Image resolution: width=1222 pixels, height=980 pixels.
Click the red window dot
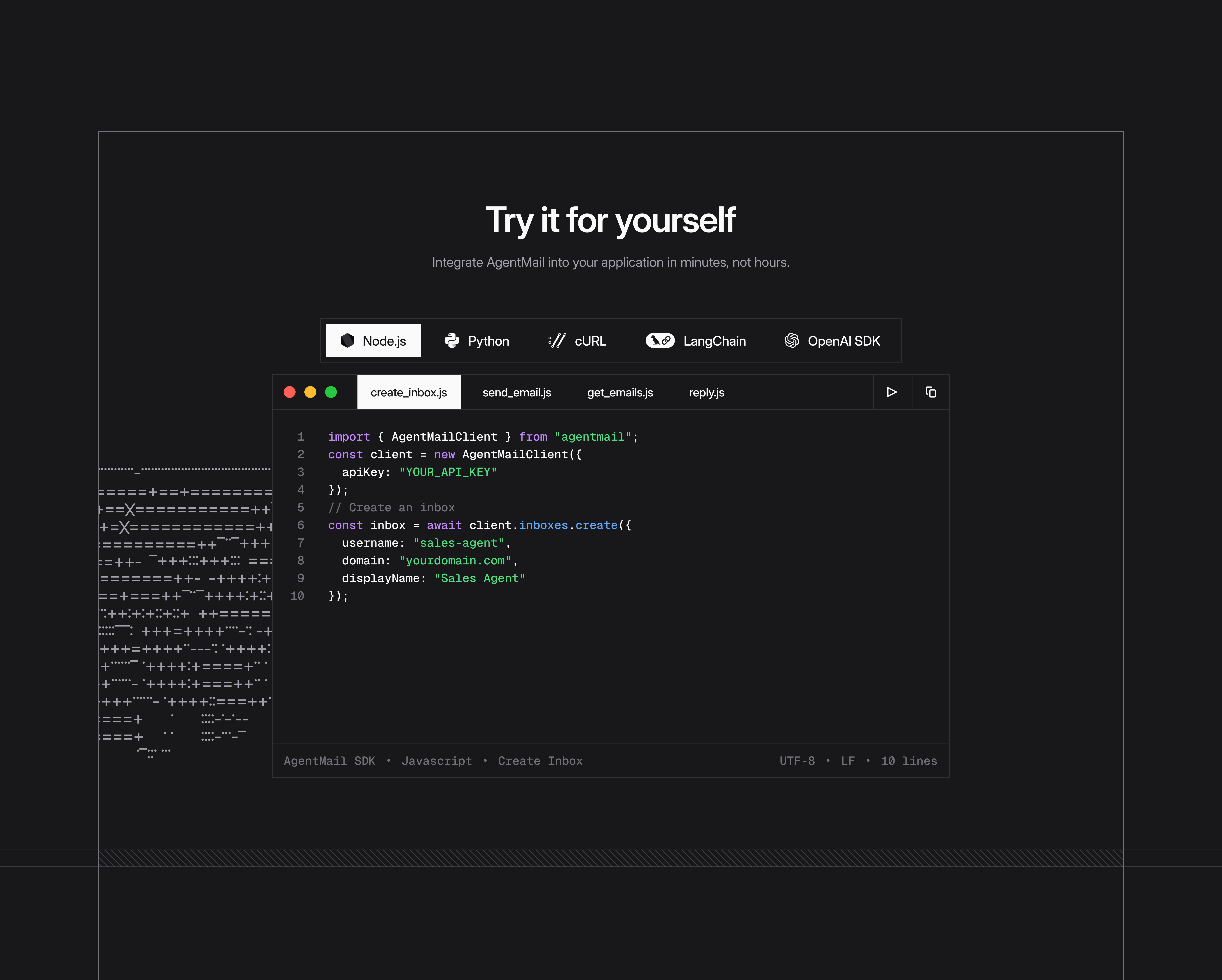click(x=290, y=392)
